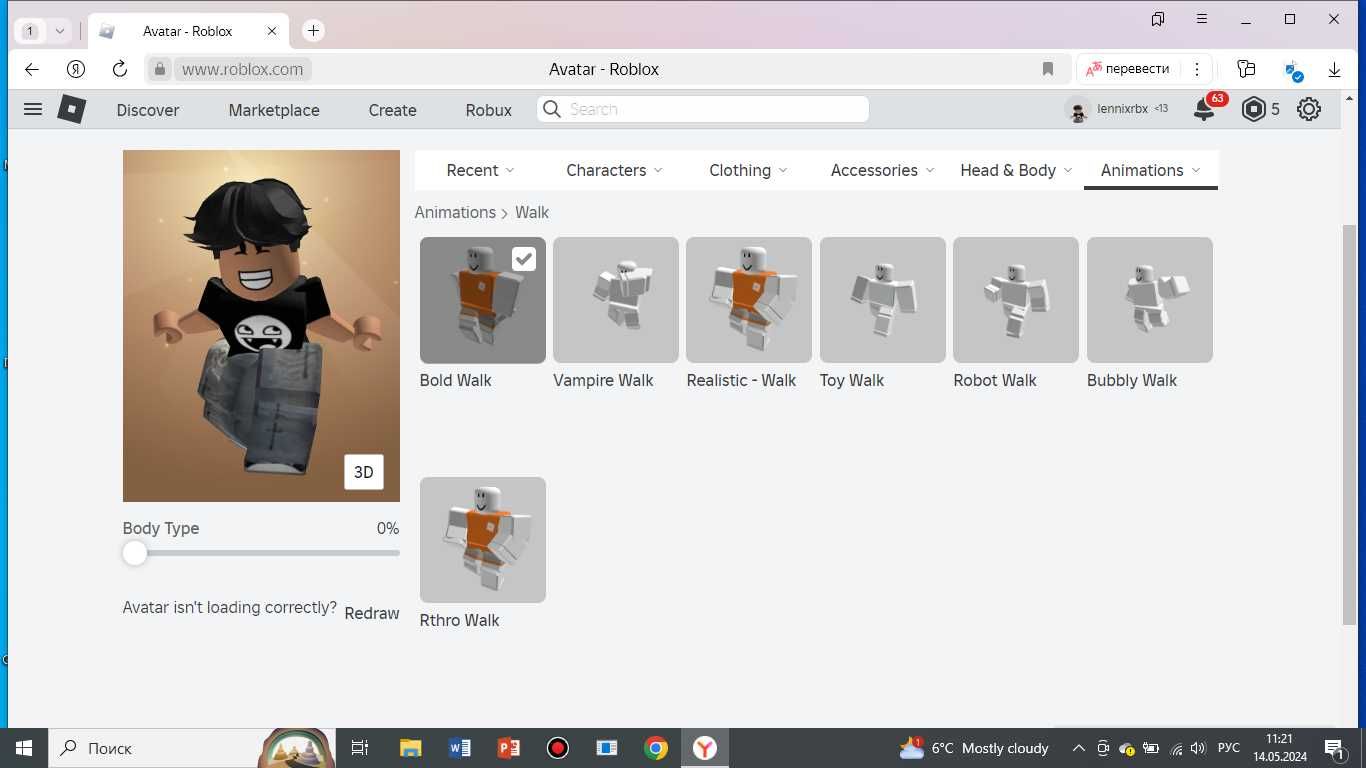
Task: Open the browser collections icon
Action: click(x=1246, y=69)
